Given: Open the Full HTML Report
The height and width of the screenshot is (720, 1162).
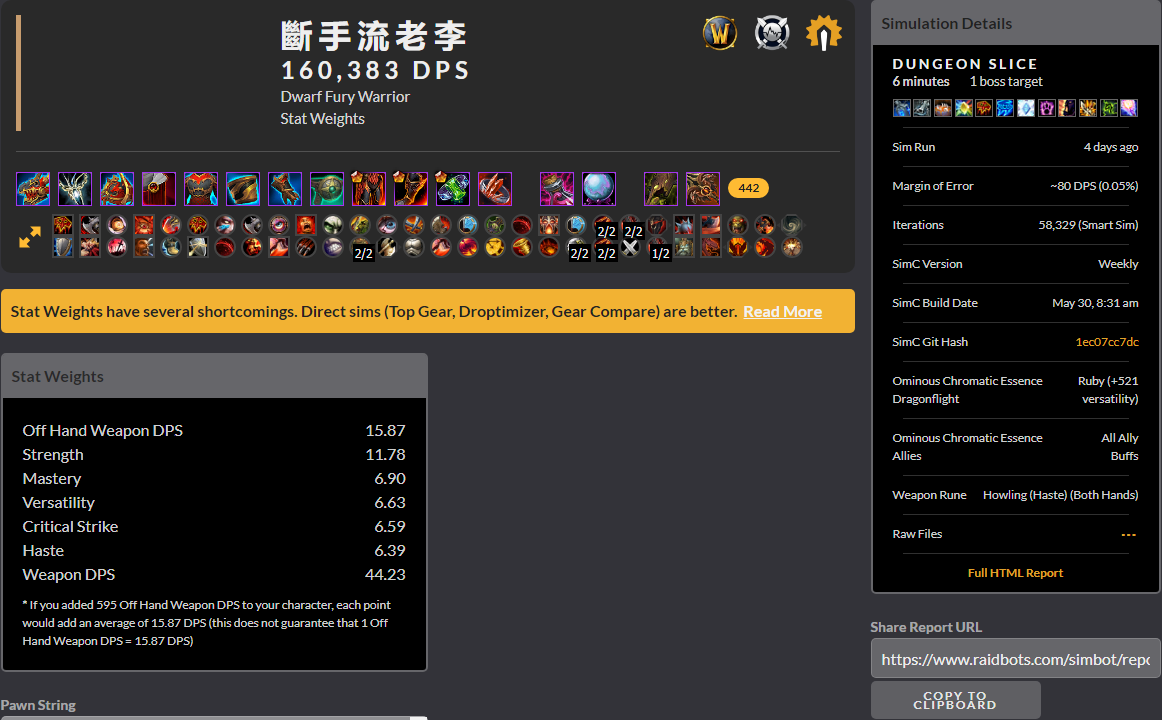Looking at the screenshot, I should click(1014, 571).
